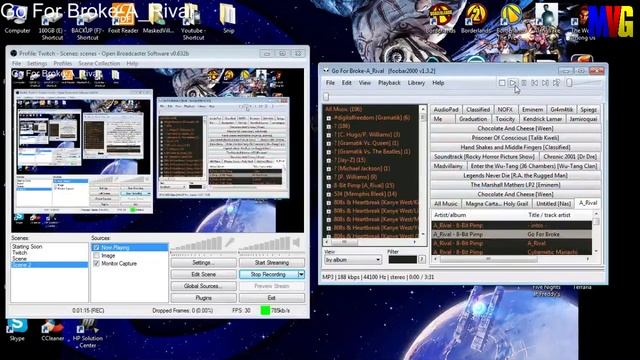Click the Next track button in foobar2000
Viewport: 640px width, 360px height.
[x=545, y=83]
